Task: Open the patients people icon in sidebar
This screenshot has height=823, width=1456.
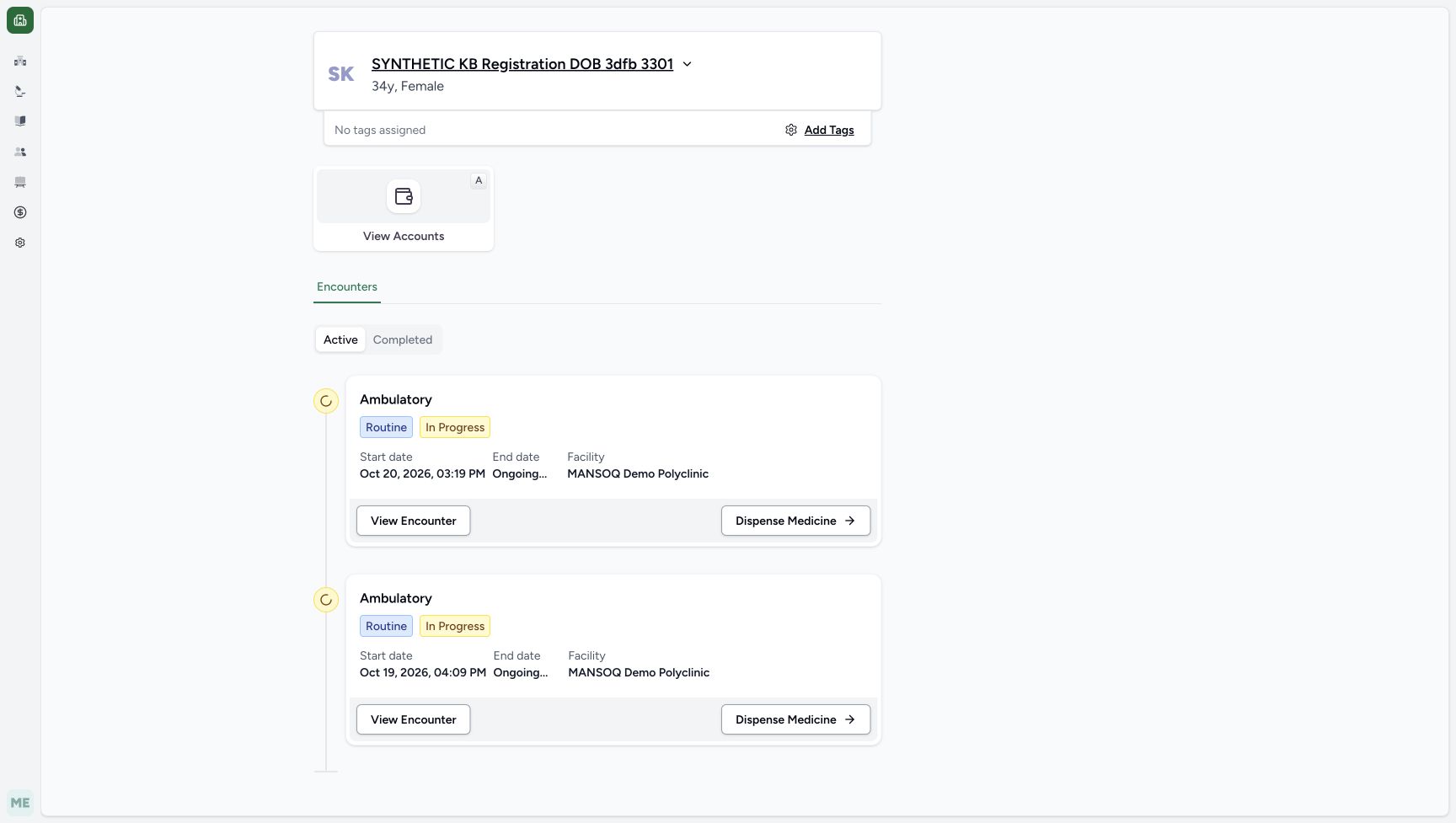Action: (20, 152)
